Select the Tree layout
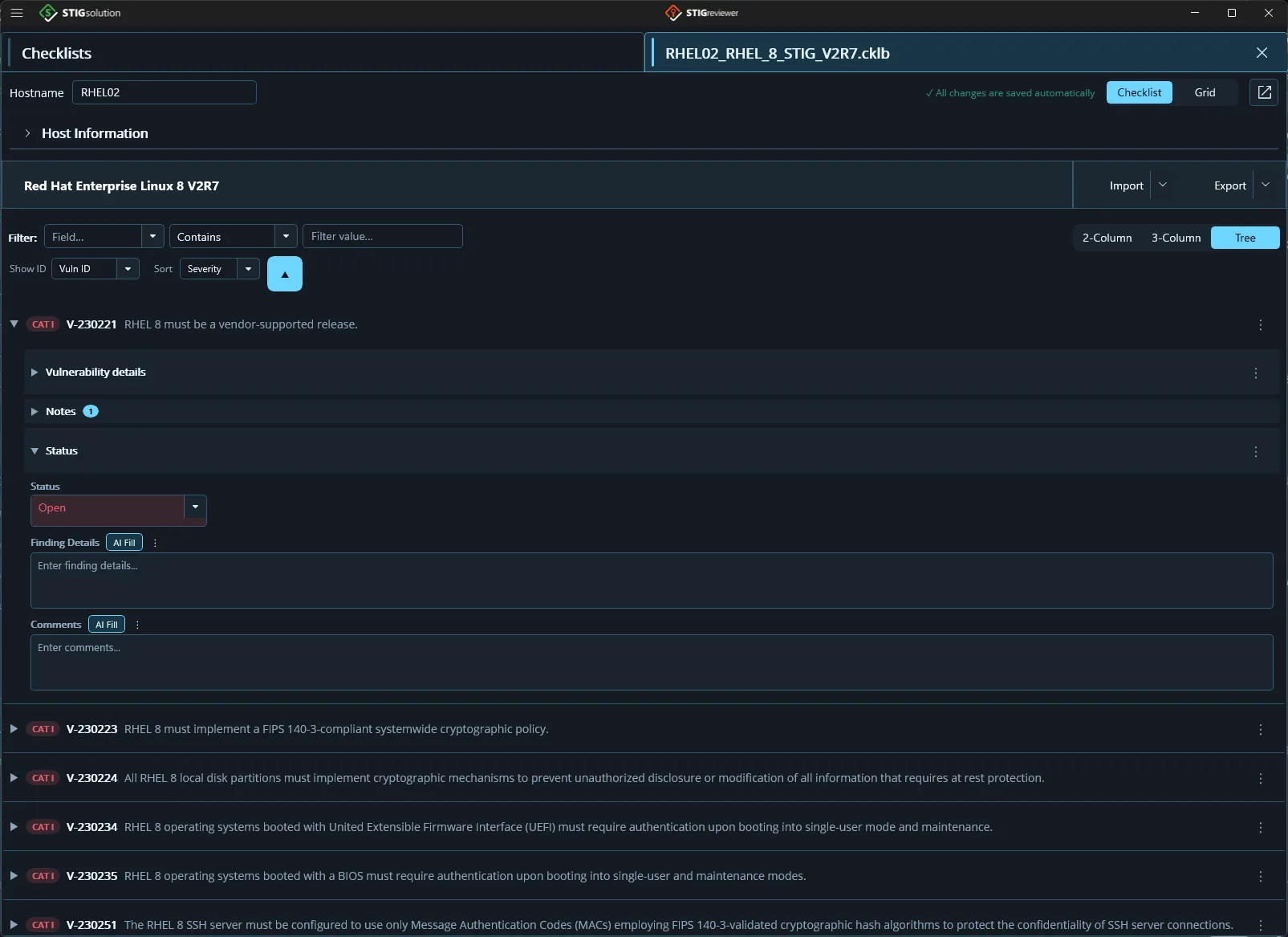The width and height of the screenshot is (1288, 937). 1245,238
